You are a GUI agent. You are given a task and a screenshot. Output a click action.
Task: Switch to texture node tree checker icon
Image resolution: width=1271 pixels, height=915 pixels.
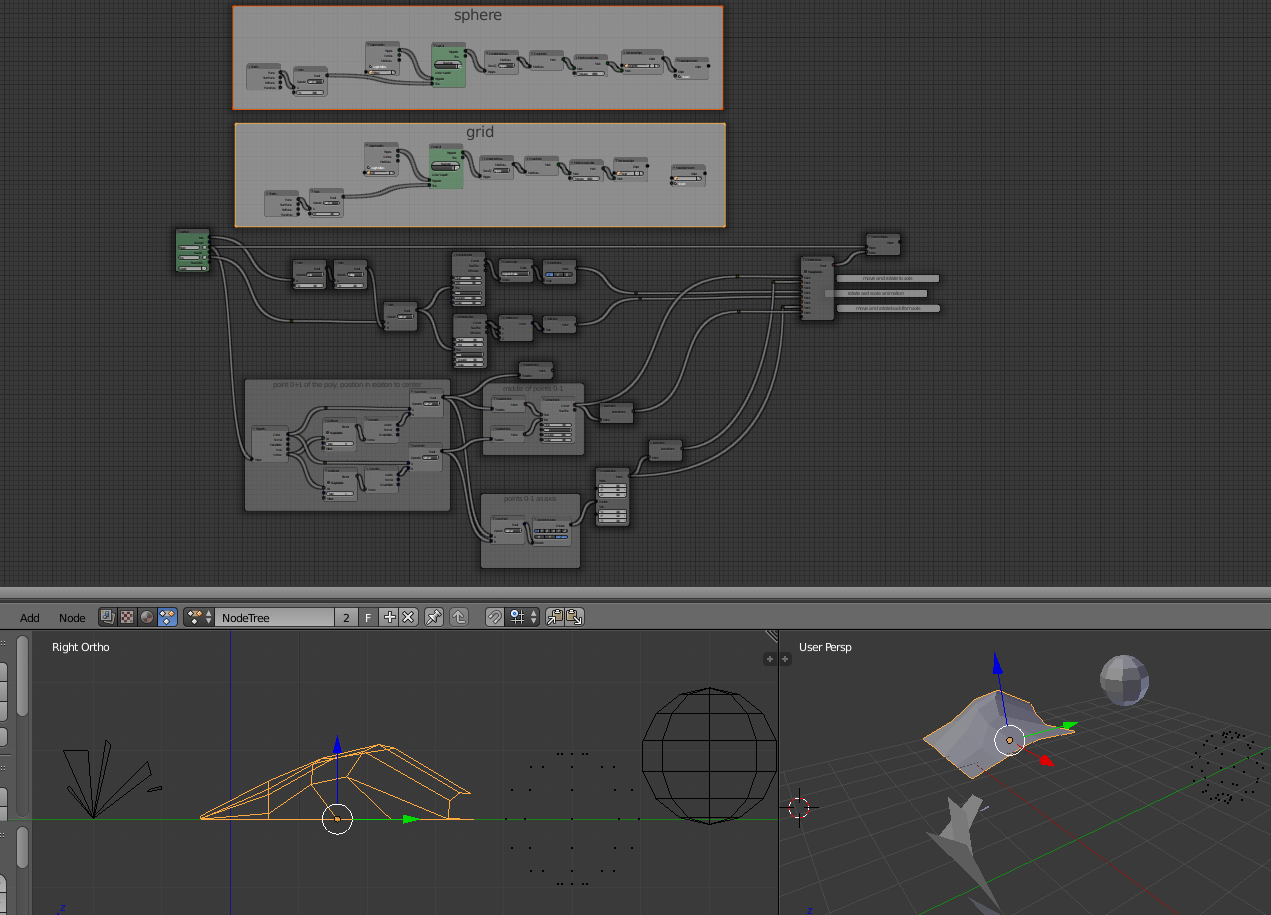point(127,617)
